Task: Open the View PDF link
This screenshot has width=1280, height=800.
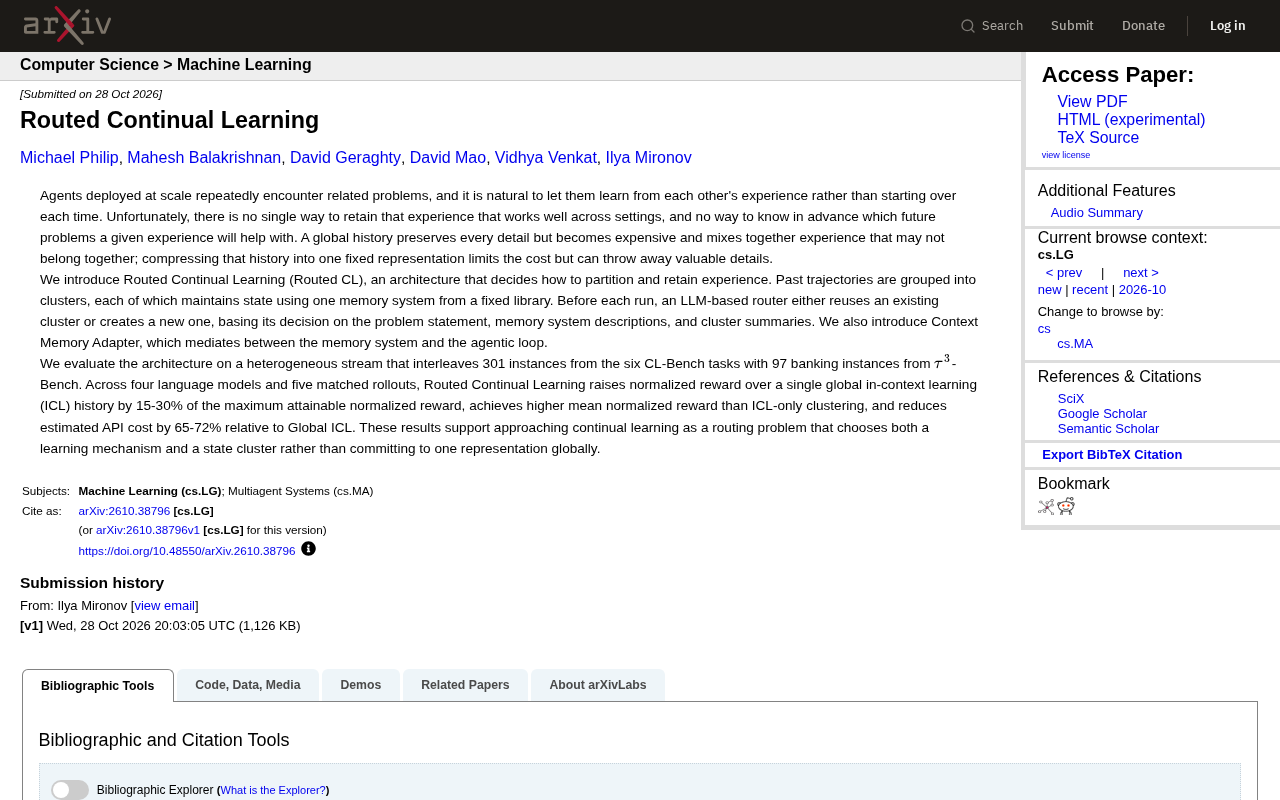Action: pos(1092,102)
